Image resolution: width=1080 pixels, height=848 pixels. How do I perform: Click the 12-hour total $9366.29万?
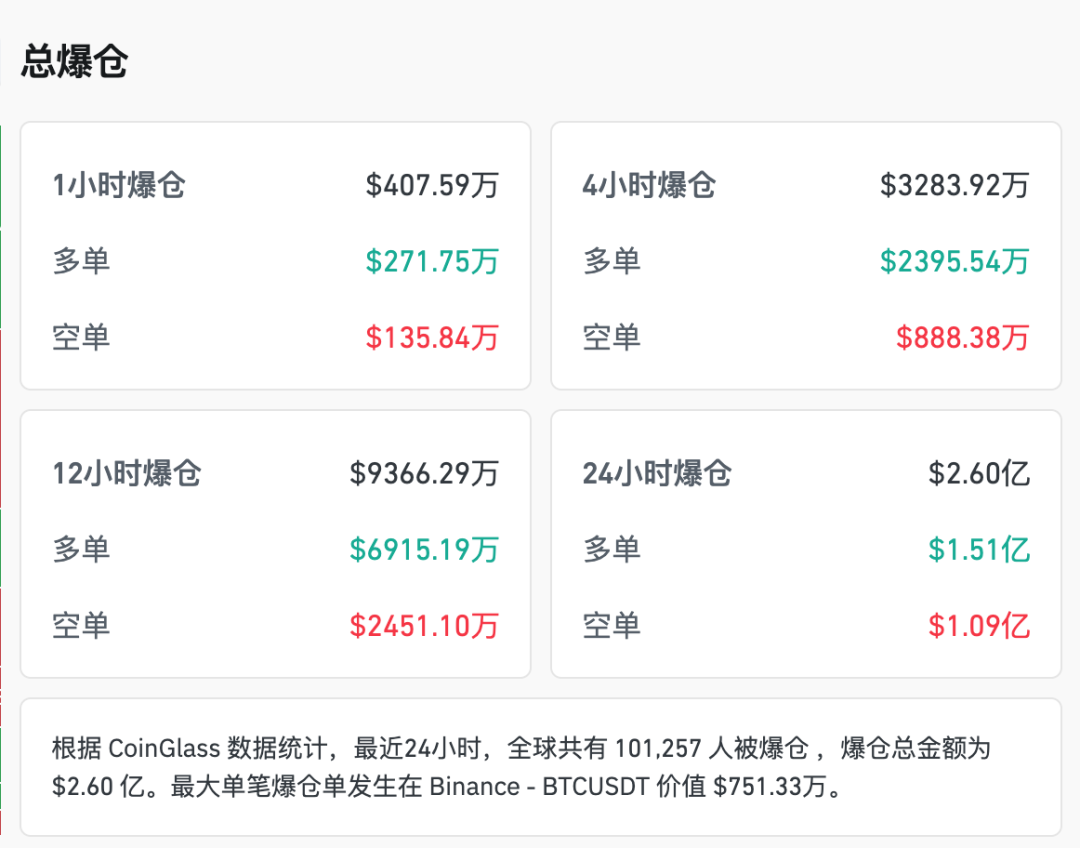pyautogui.click(x=424, y=473)
